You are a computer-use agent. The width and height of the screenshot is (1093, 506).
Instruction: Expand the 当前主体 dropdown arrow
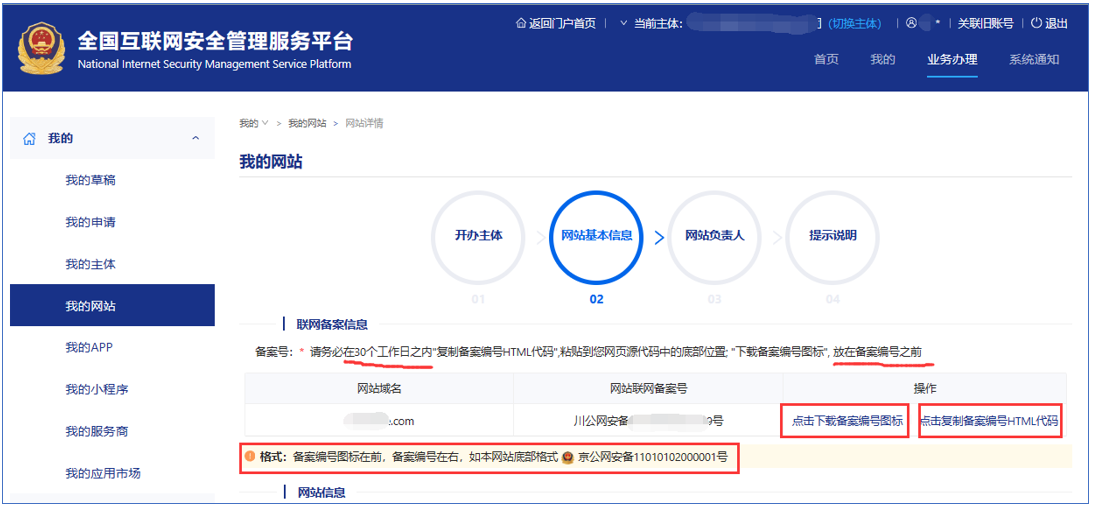[x=624, y=23]
